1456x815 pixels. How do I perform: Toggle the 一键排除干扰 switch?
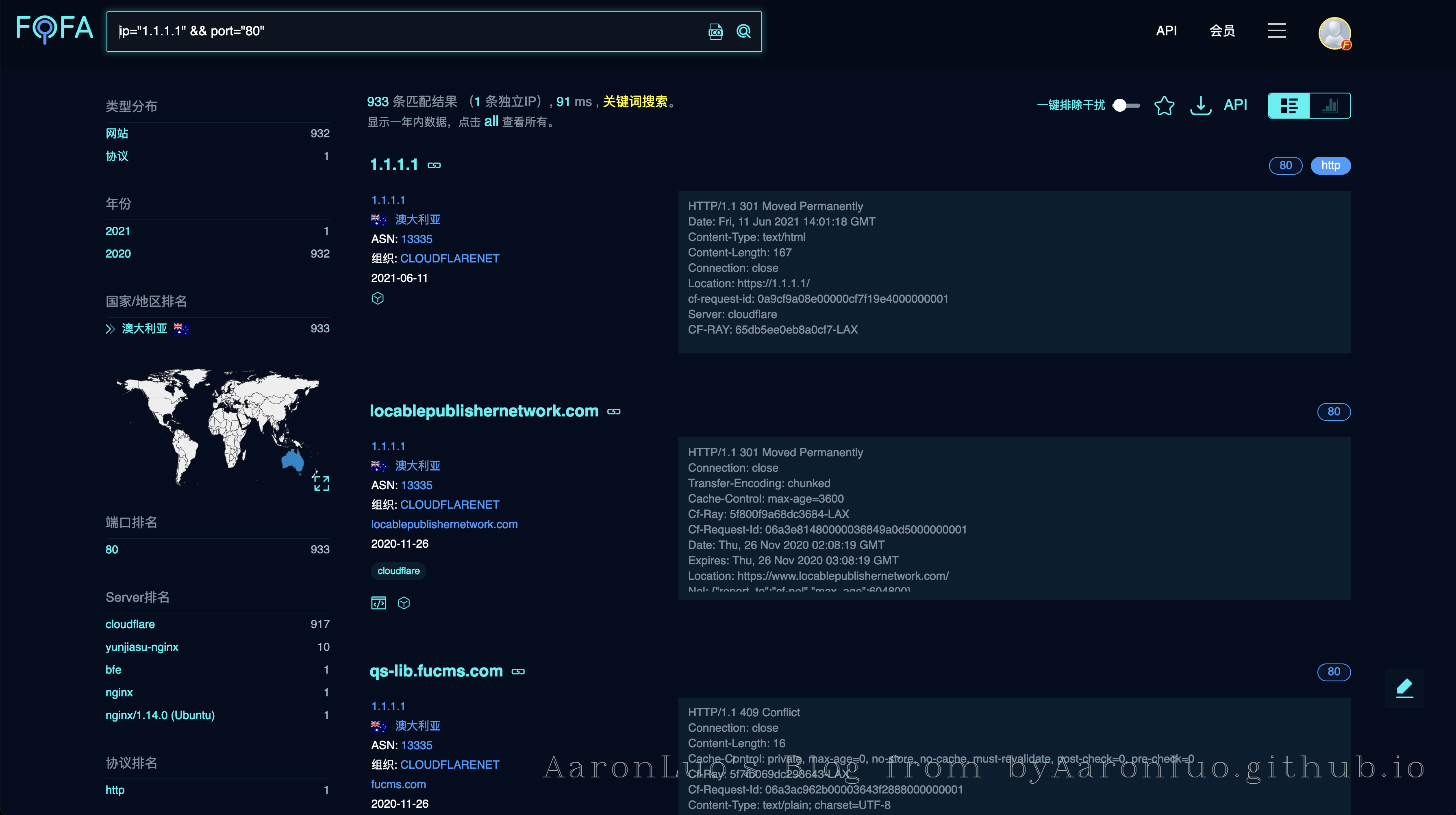tap(1126, 106)
